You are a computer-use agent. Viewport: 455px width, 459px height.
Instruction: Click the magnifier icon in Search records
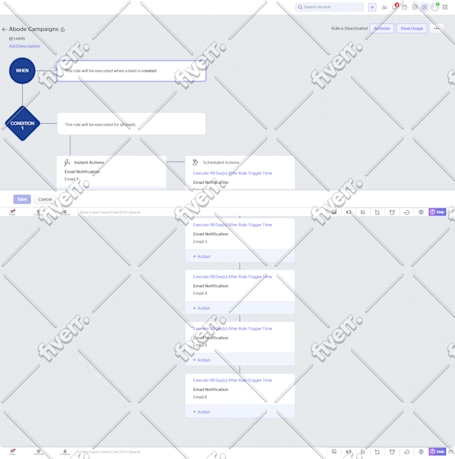tap(300, 7)
